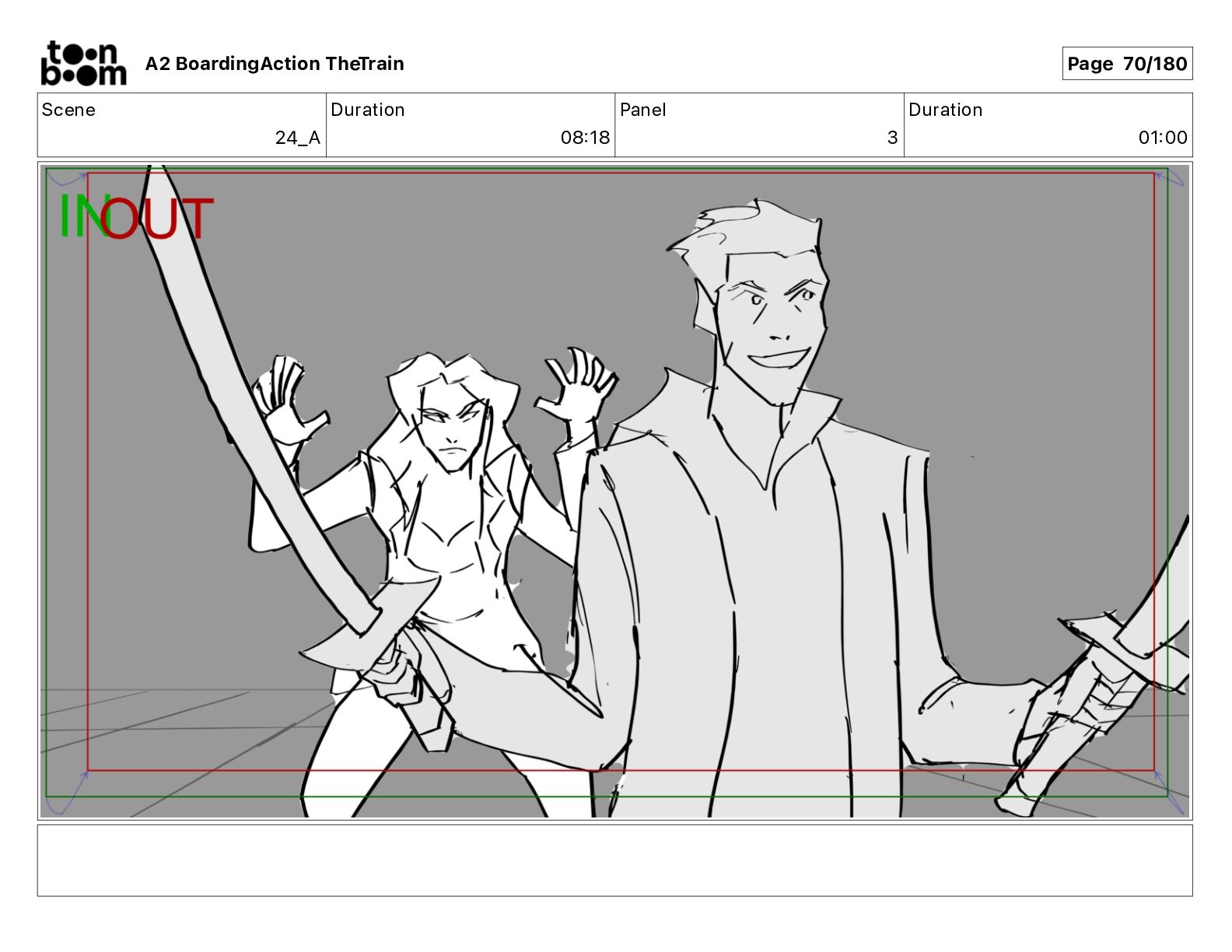The width and height of the screenshot is (1232, 952).
Task: Click the red 'OUT' camera label
Action: 157,218
